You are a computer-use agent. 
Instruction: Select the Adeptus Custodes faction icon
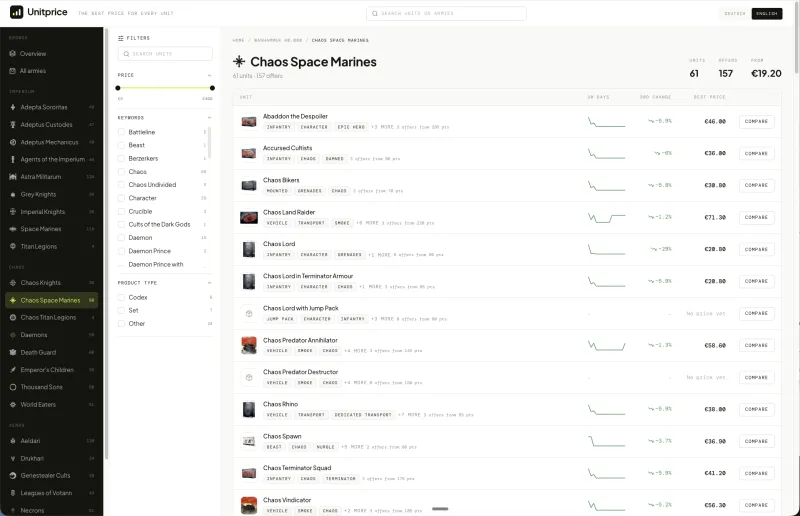point(13,125)
